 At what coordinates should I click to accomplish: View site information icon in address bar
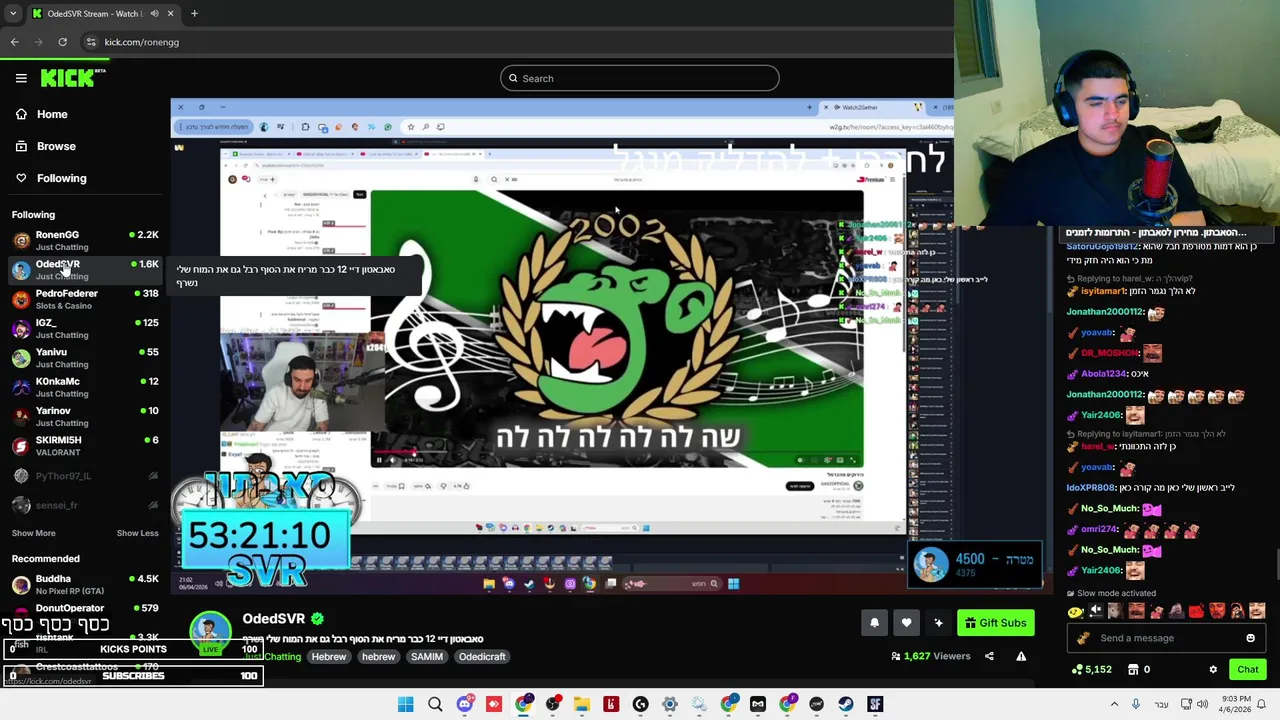point(91,42)
